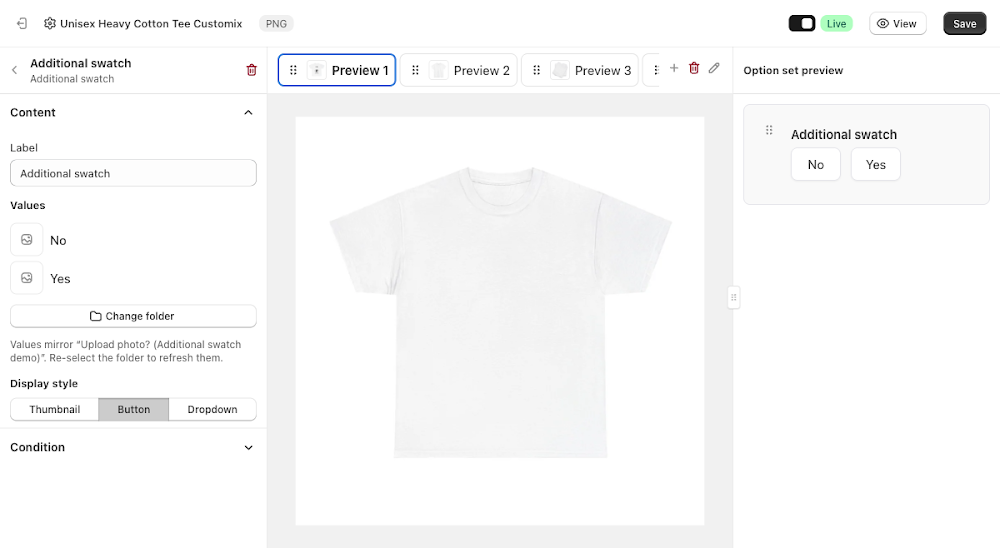Switch to Preview 3 tab

tap(580, 70)
